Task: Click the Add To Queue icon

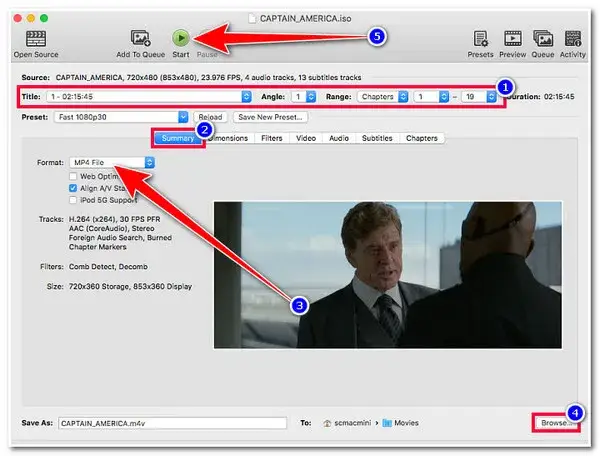Action: click(140, 38)
